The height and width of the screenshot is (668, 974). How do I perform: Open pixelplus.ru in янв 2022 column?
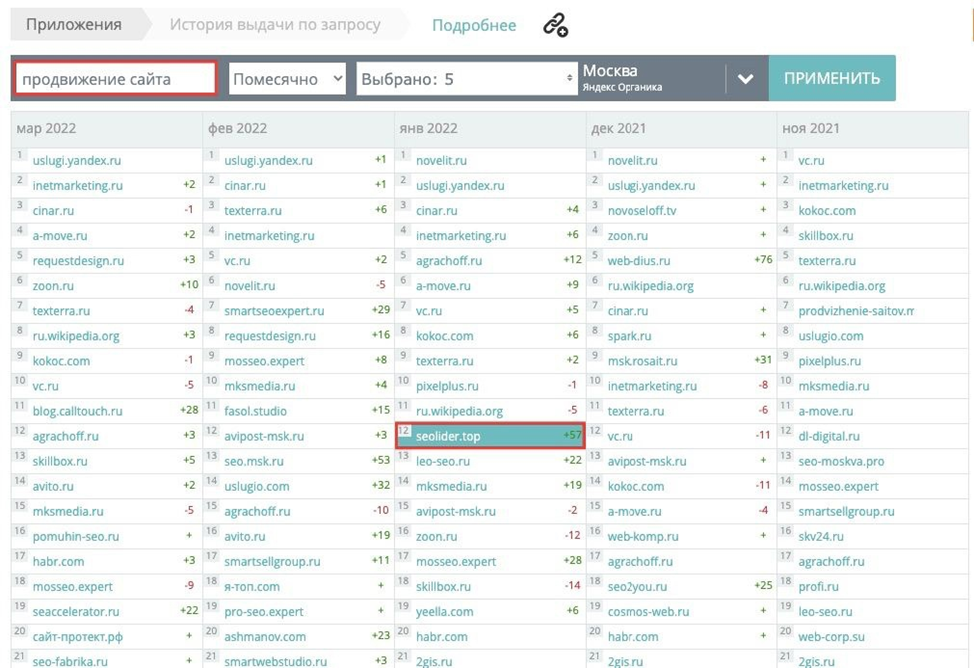[x=447, y=386]
